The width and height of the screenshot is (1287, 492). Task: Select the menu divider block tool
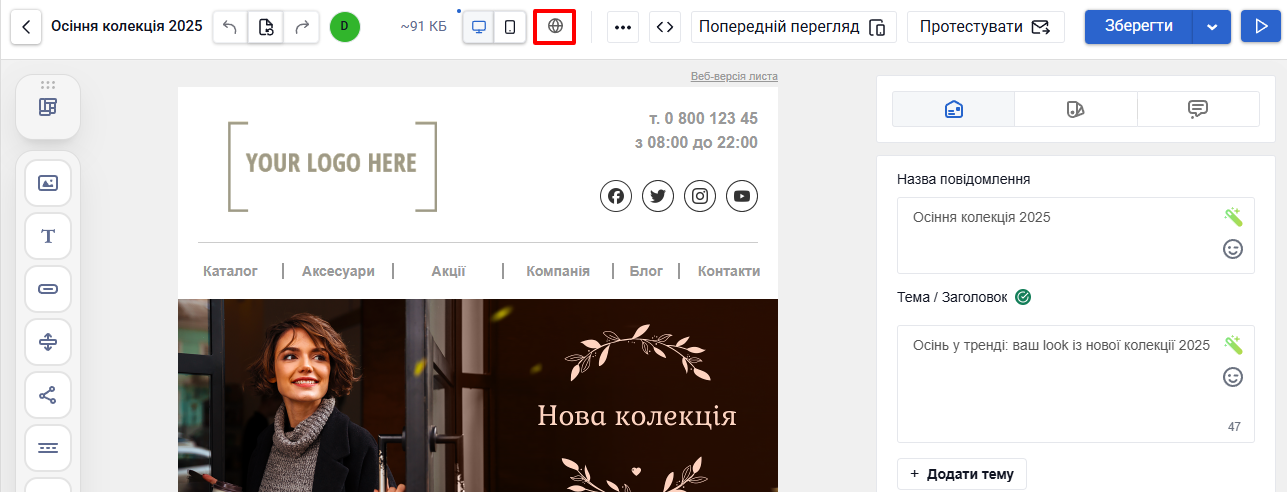(48, 448)
